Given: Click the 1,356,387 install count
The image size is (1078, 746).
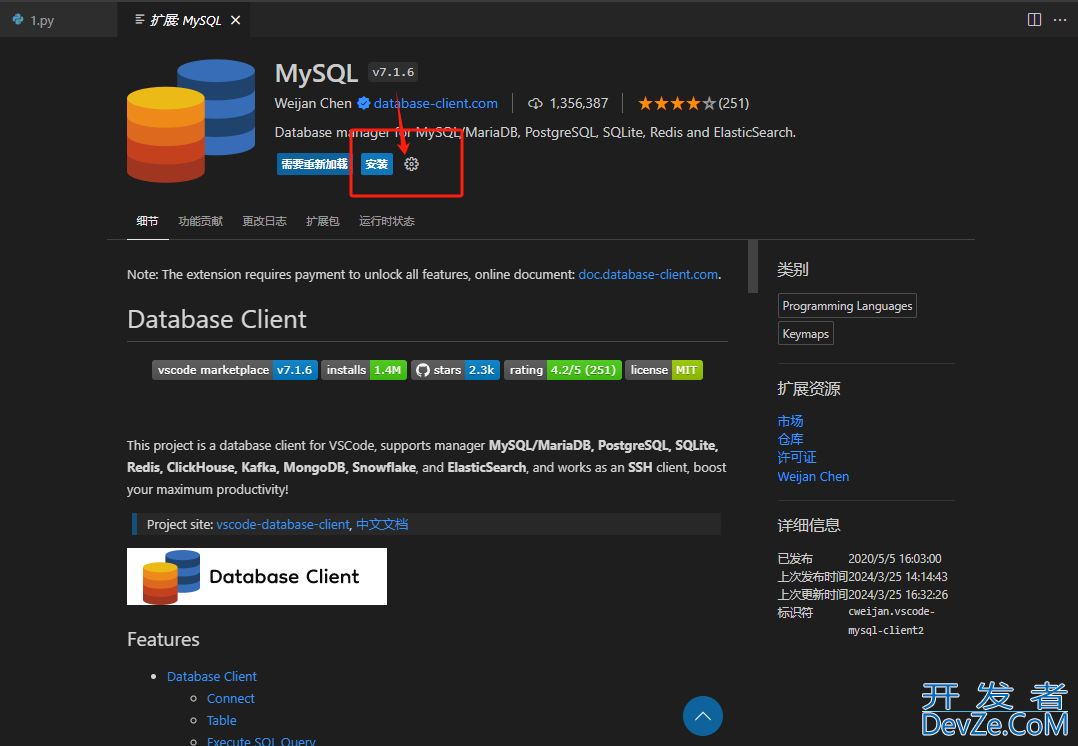Looking at the screenshot, I should pos(579,103).
